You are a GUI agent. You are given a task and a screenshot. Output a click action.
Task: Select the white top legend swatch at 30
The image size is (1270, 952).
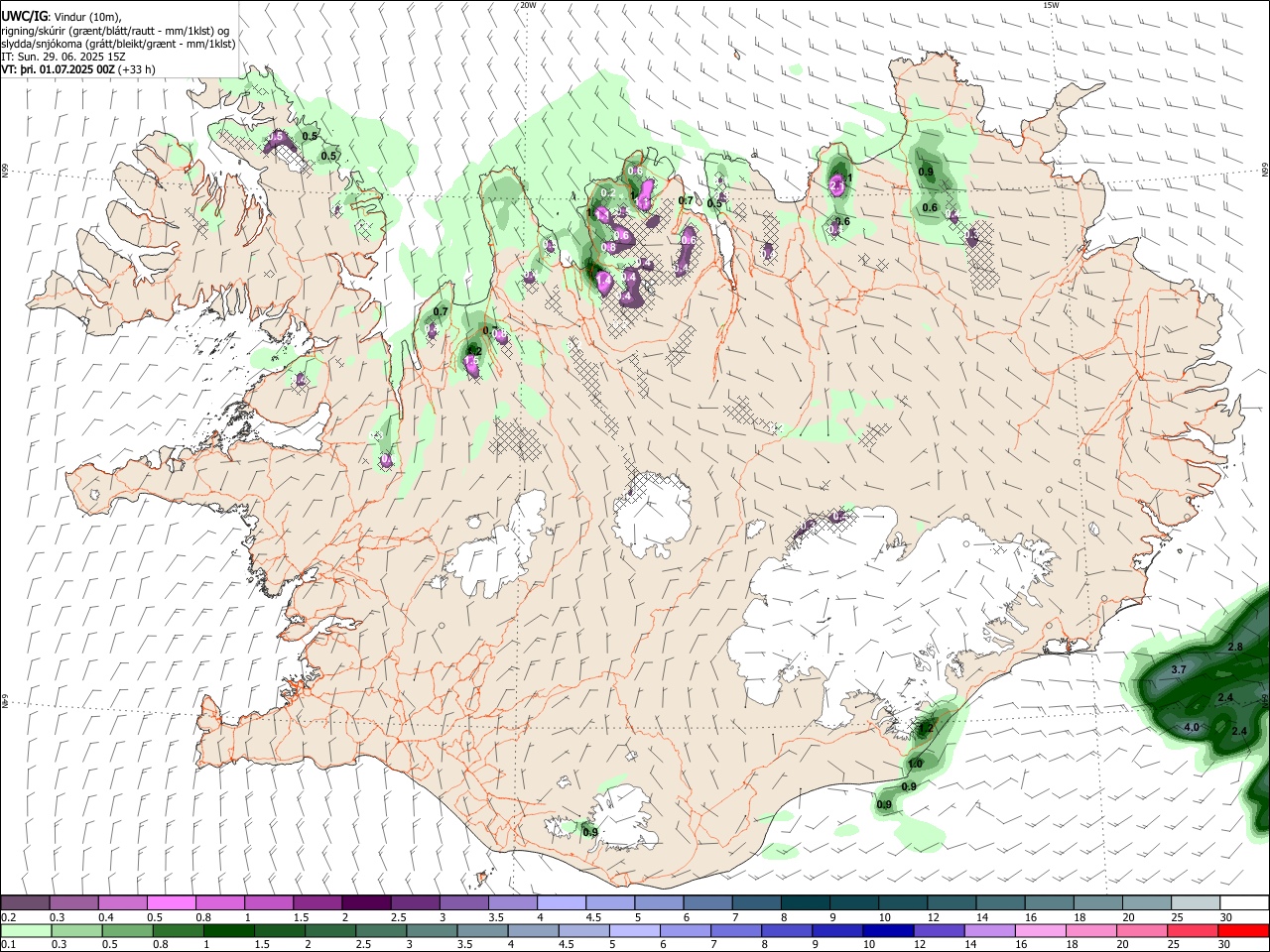(x=1244, y=903)
